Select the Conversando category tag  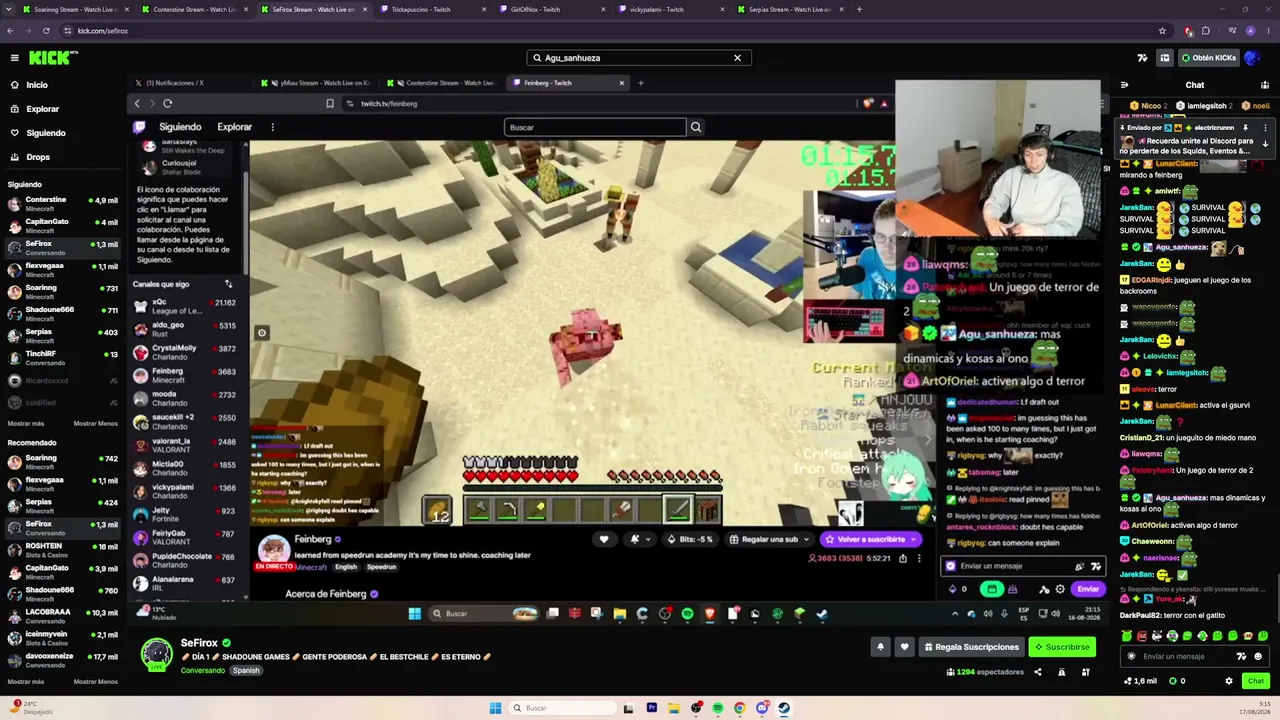click(203, 670)
